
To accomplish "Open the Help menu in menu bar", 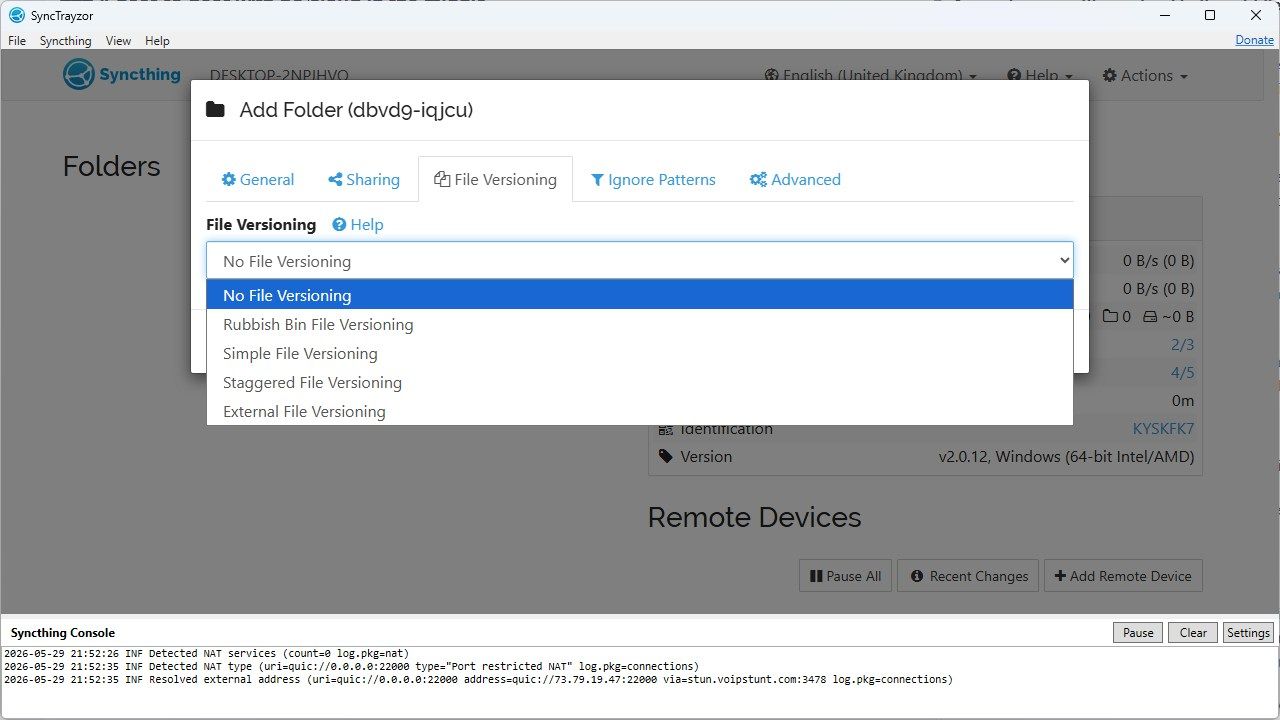I will click(157, 41).
